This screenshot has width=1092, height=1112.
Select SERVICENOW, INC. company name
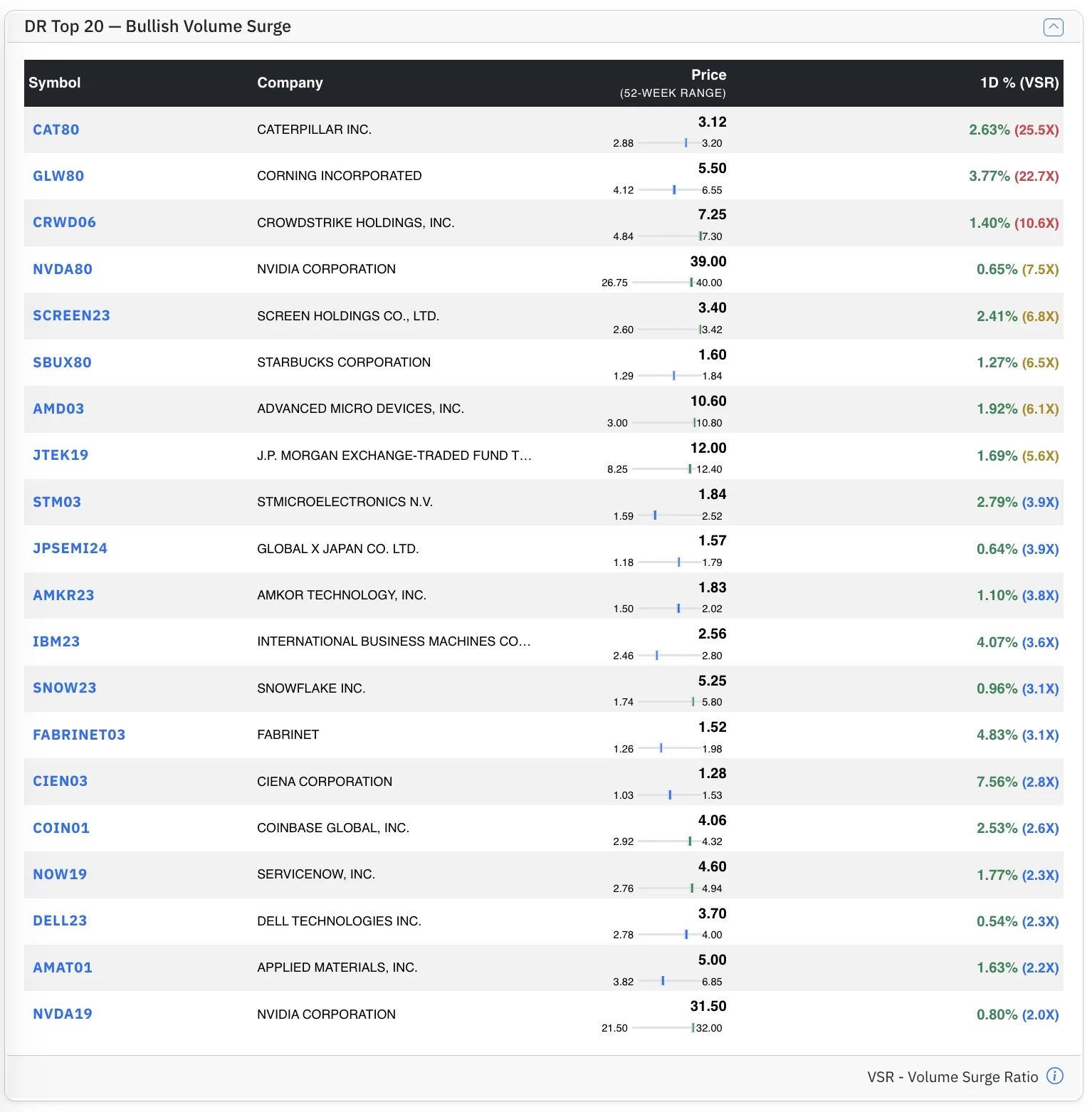click(316, 874)
